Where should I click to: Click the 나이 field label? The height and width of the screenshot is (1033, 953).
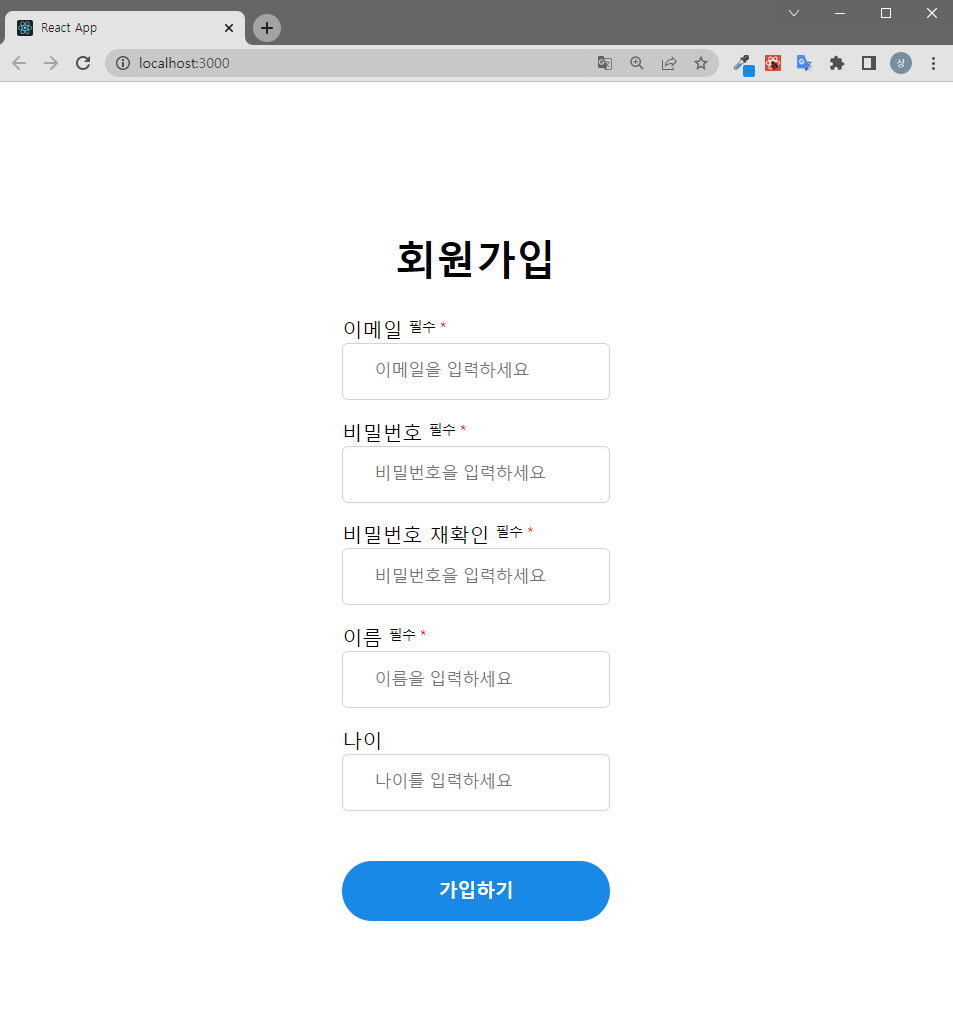[x=362, y=740]
